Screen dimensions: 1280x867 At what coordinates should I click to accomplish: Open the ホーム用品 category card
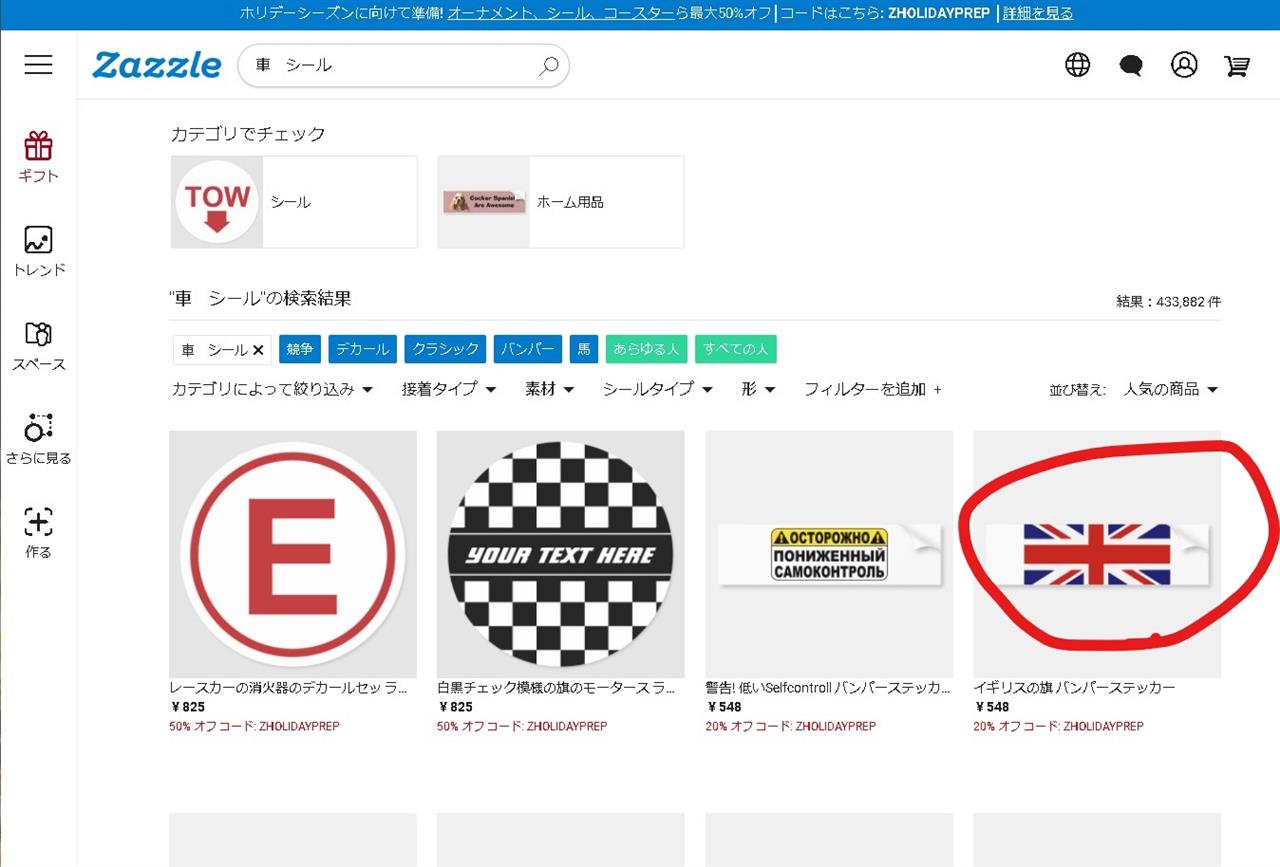pyautogui.click(x=561, y=202)
